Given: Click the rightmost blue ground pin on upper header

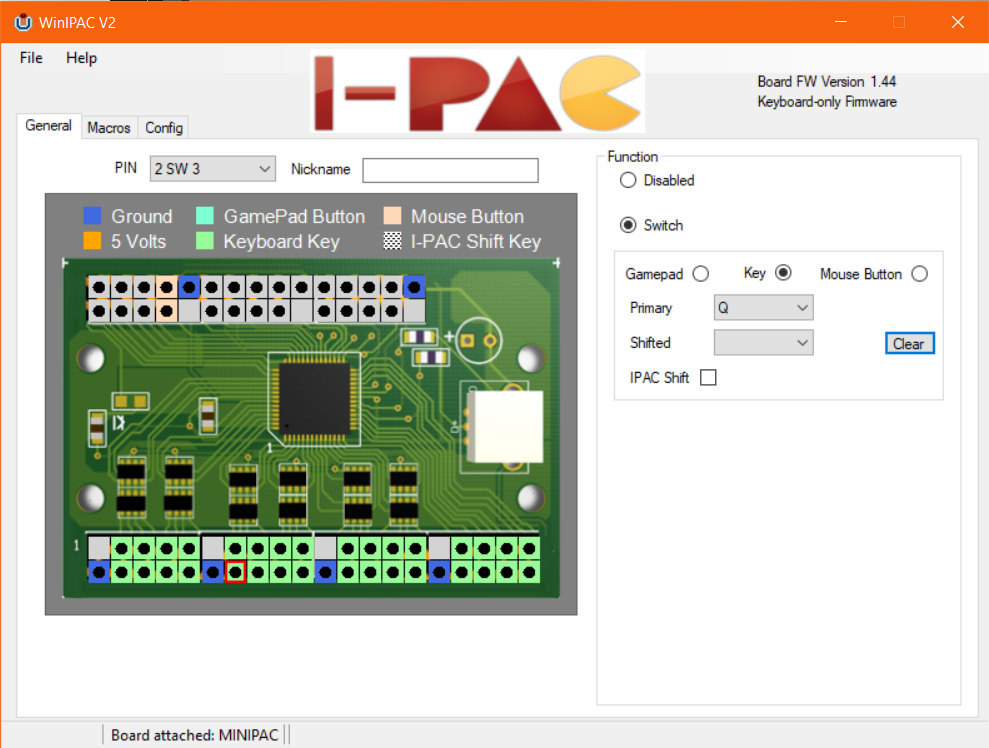Looking at the screenshot, I should pos(414,288).
